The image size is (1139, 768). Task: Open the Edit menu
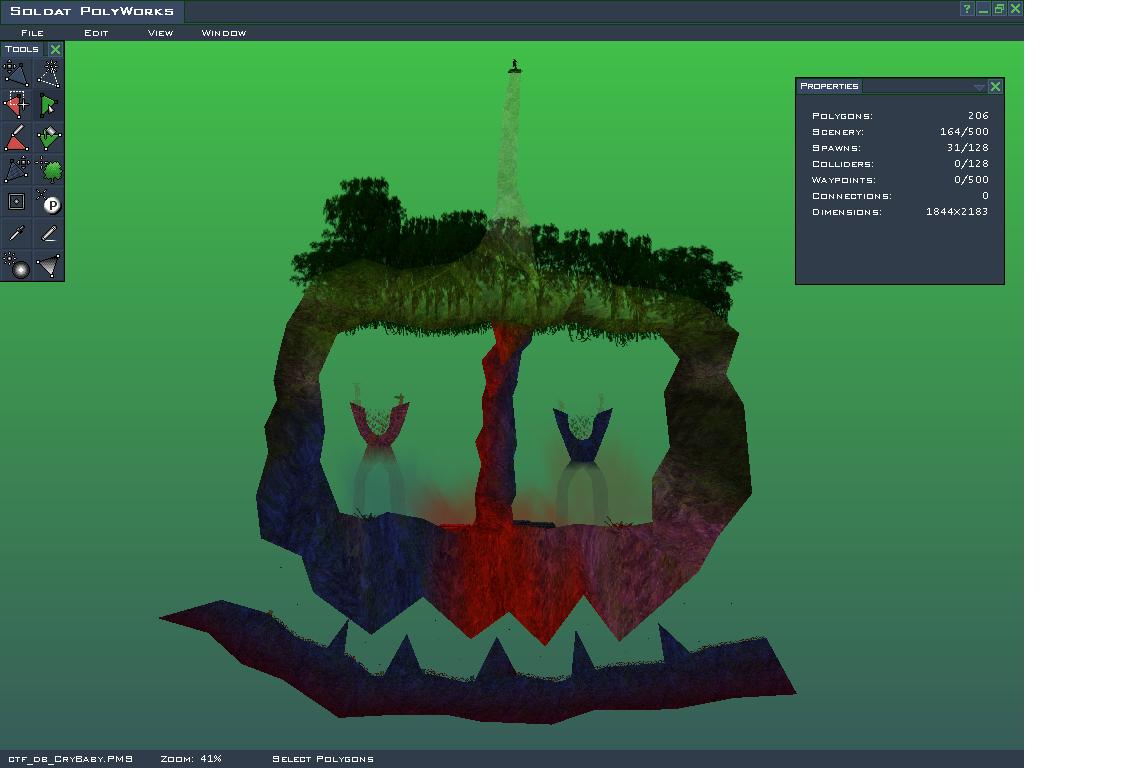96,33
